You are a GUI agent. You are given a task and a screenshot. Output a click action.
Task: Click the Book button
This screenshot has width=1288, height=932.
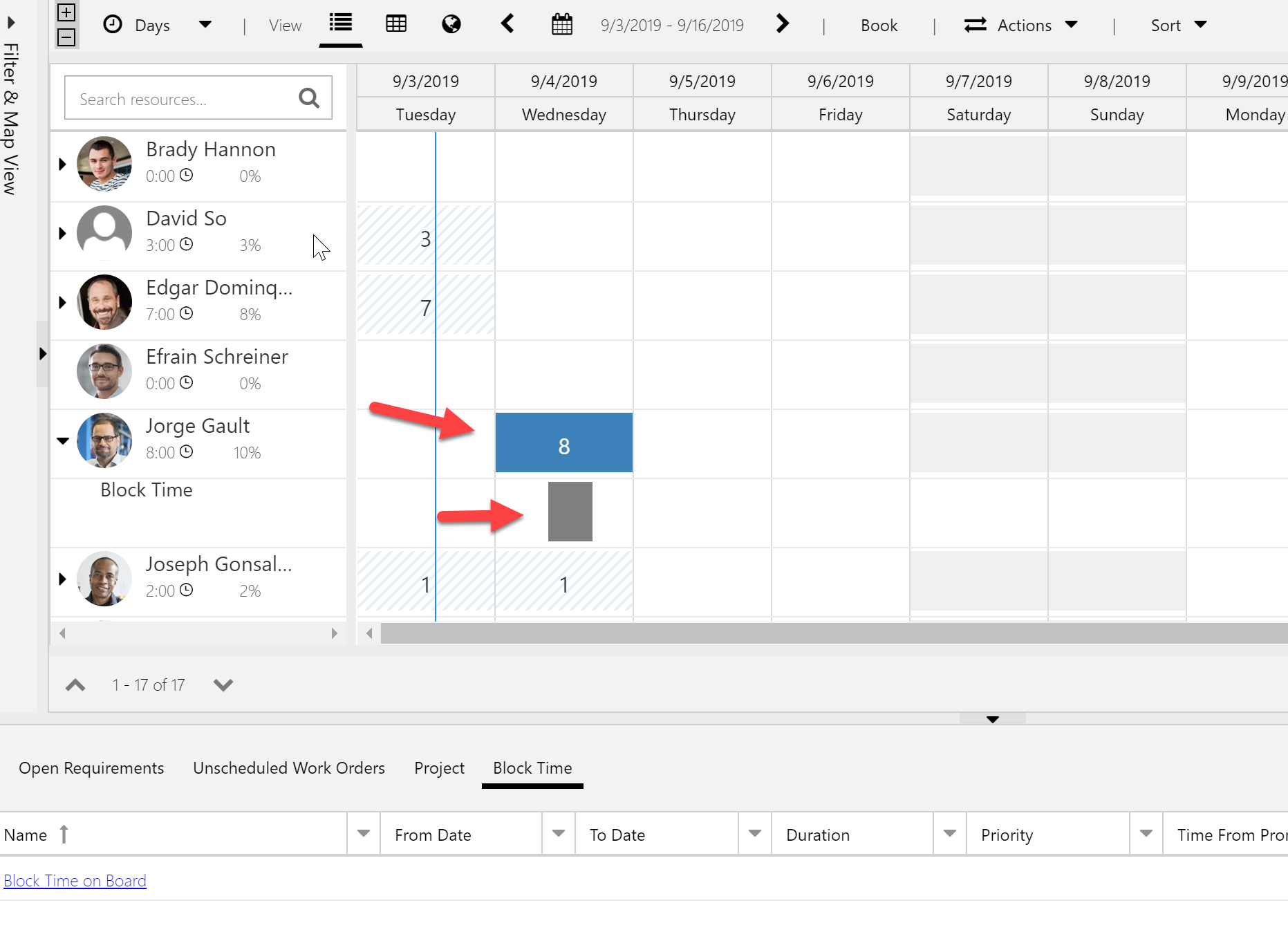click(879, 26)
